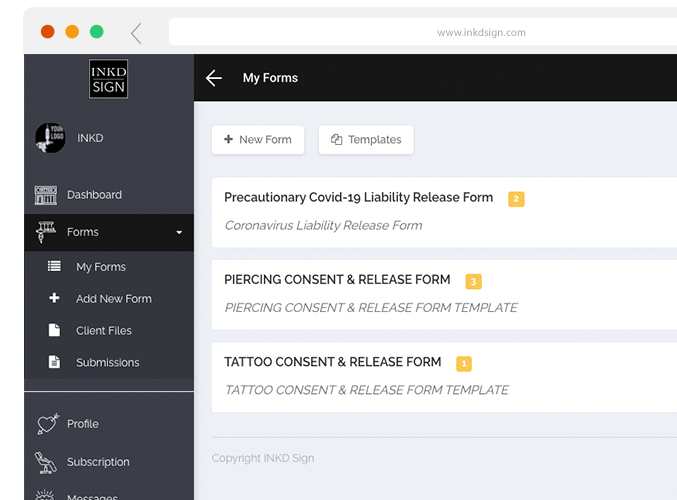Open PIERCING CONSENT & RELEASE FORM
The height and width of the screenshot is (500, 677).
[x=337, y=280]
